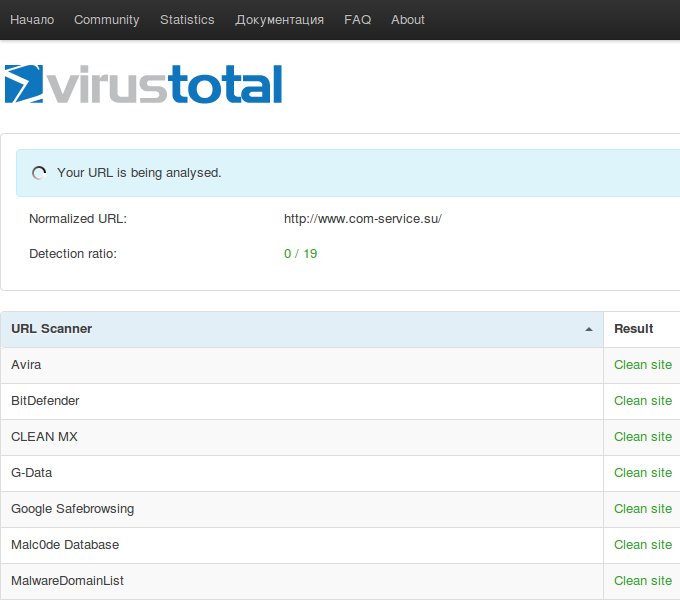Go to the Statistics page
The image size is (680, 600).
(x=187, y=20)
